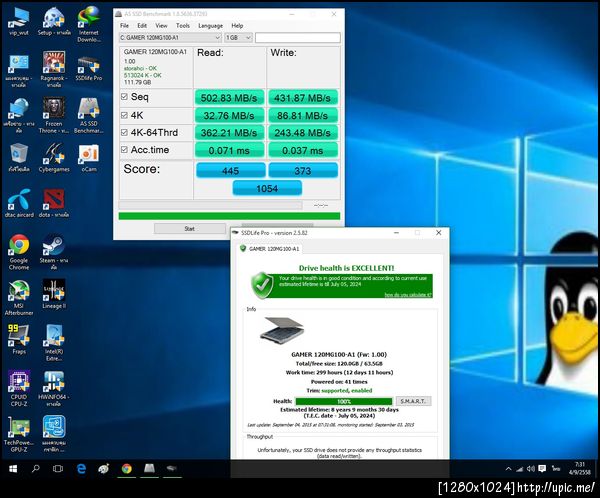This screenshot has width=600, height=498.
Task: Open the dota desktop shortcut
Action: point(54,203)
